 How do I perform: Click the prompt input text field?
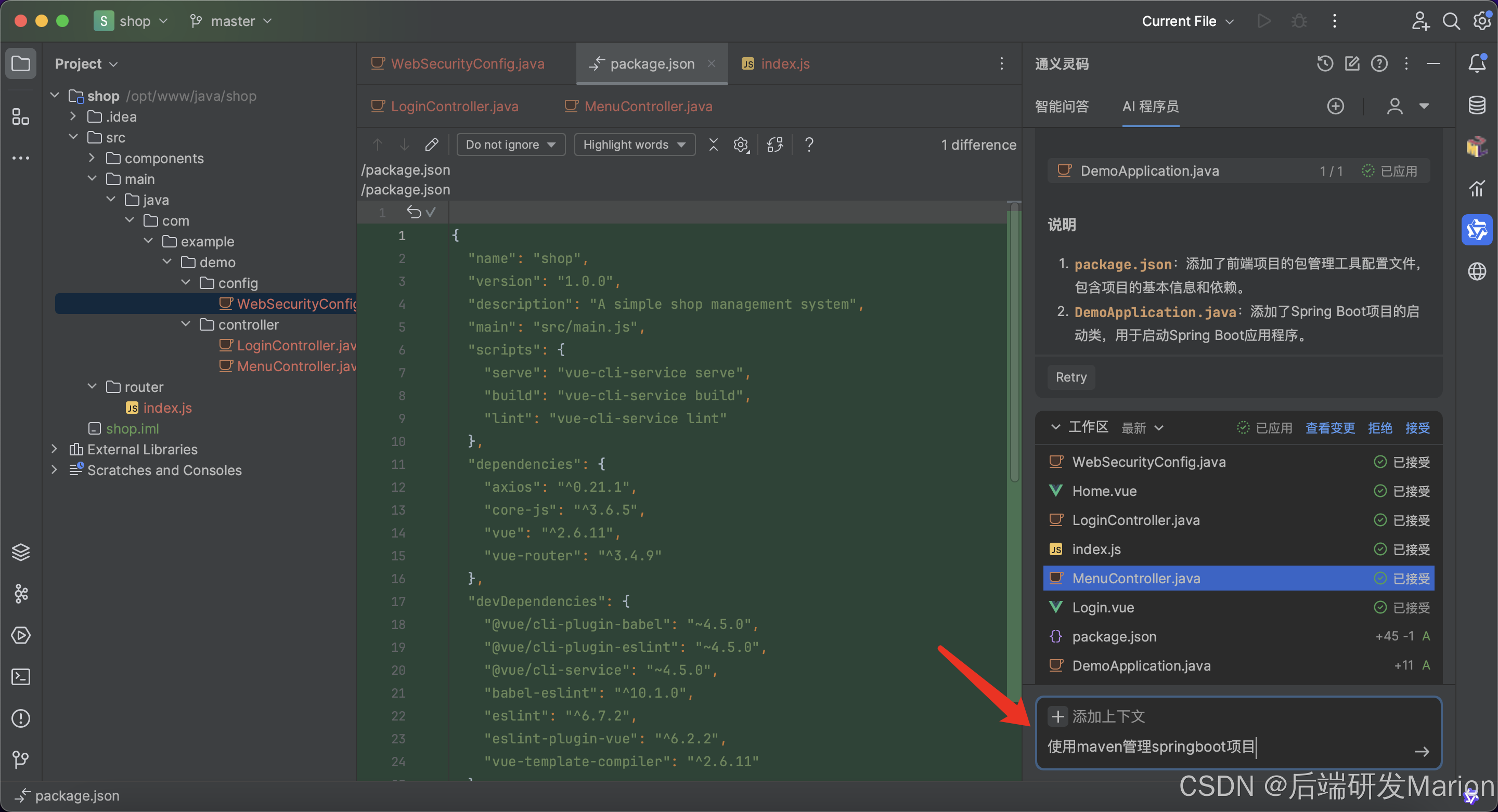click(1221, 746)
